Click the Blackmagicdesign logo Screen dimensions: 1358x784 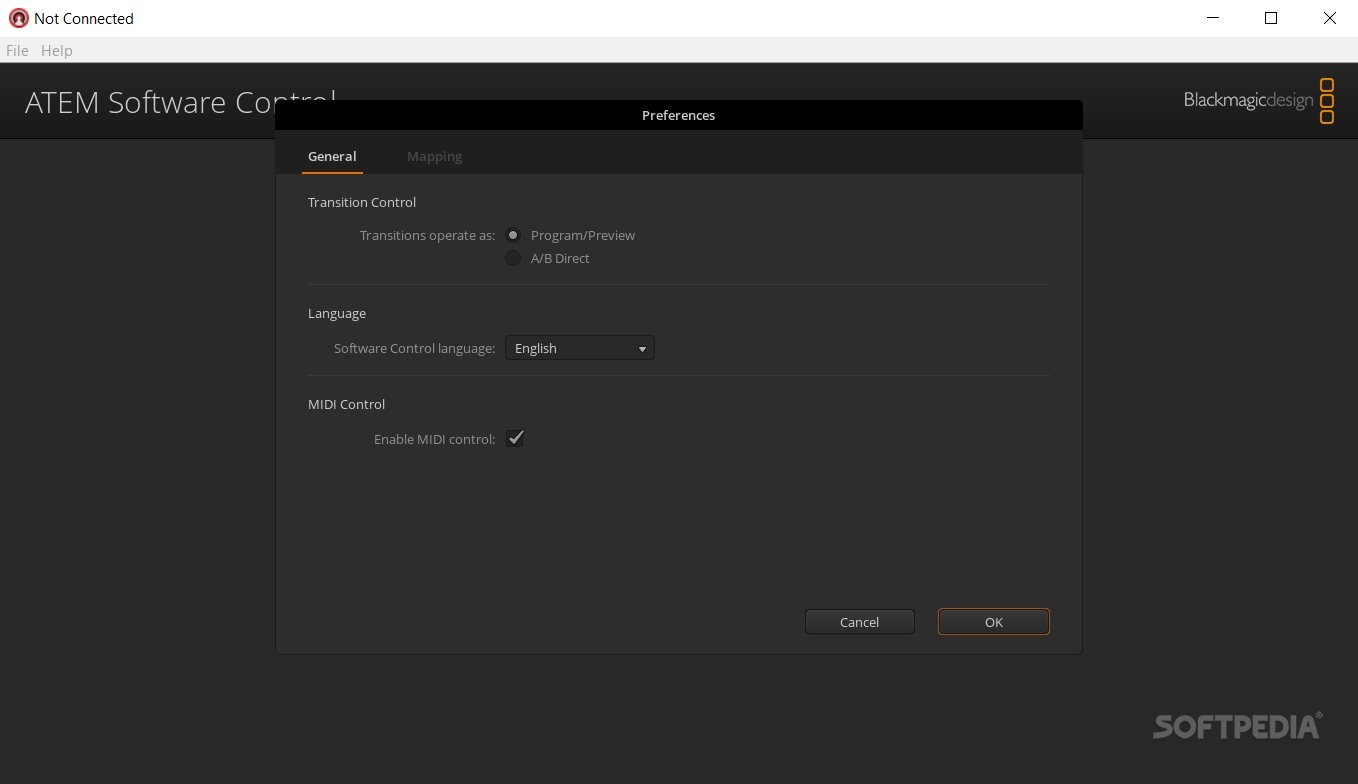(x=1259, y=100)
